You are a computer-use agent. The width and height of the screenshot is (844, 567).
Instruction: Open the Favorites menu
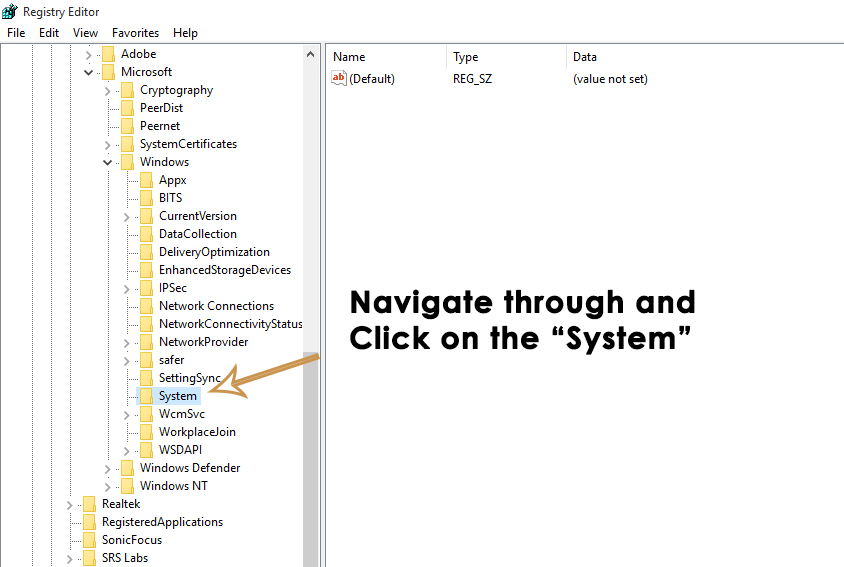pos(136,33)
